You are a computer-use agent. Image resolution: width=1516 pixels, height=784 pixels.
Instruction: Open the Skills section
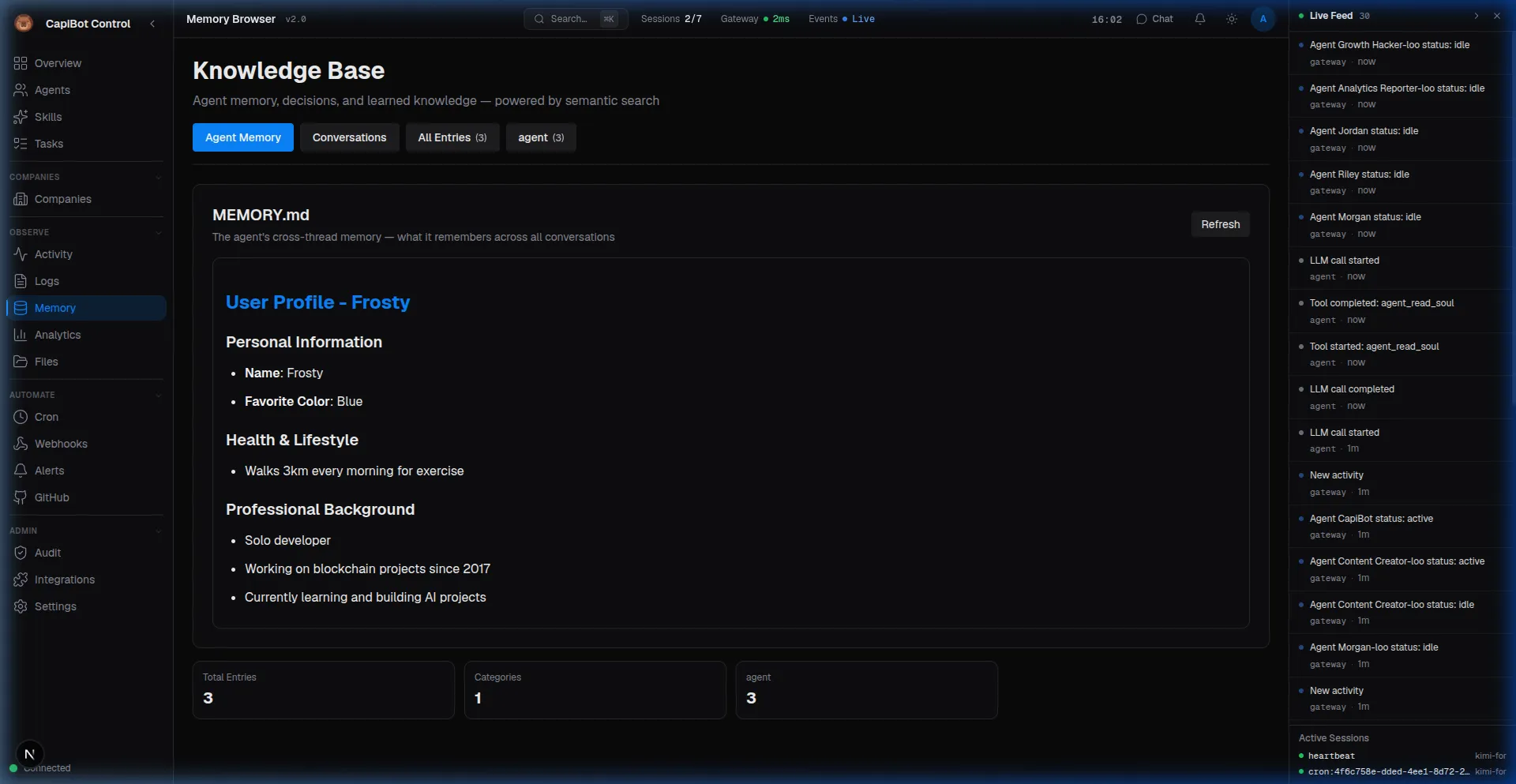pyautogui.click(x=47, y=117)
